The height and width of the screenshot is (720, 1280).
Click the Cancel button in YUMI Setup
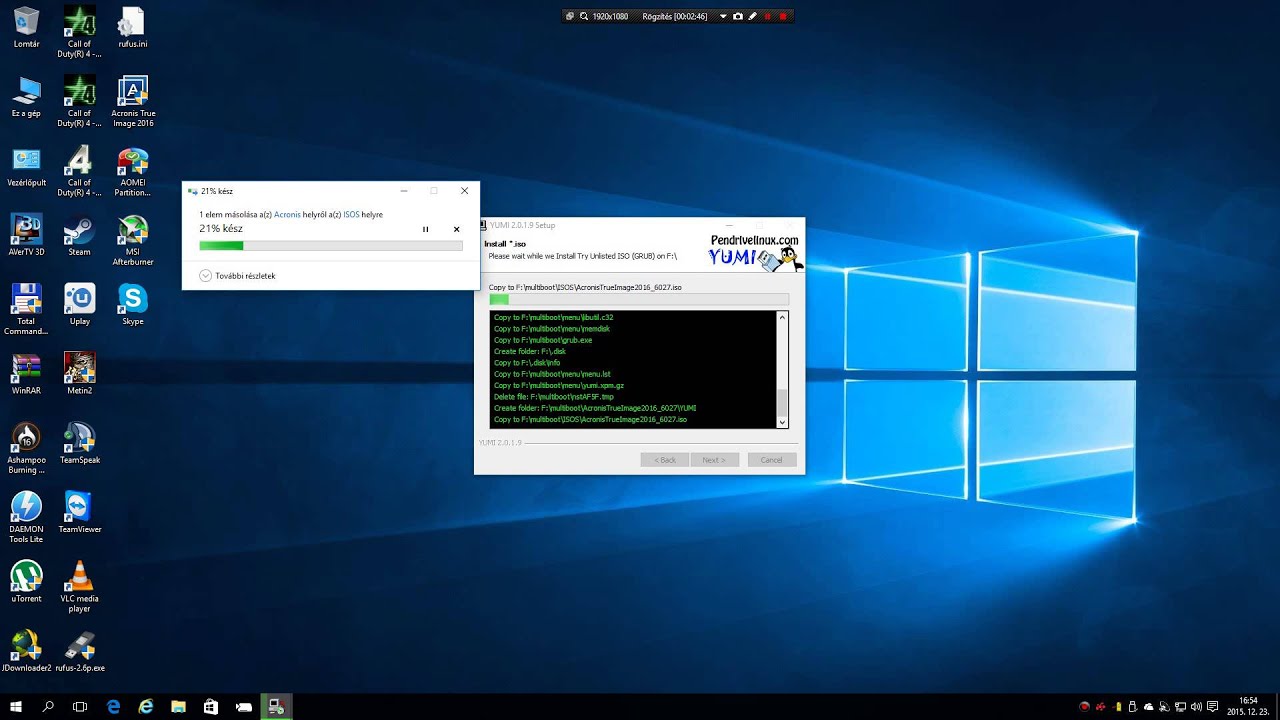pos(771,460)
